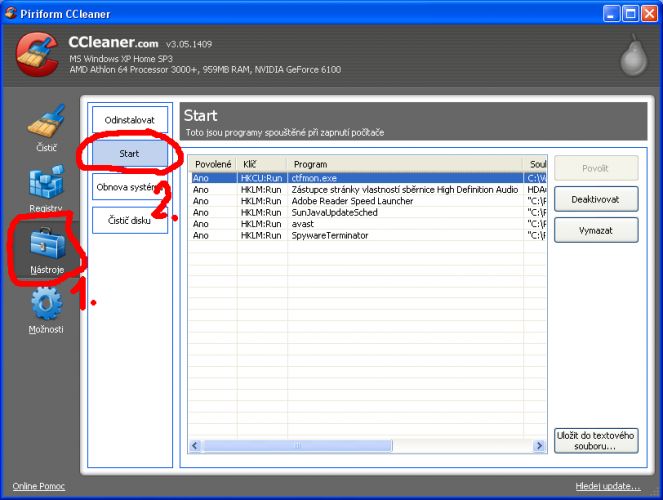Viewport: 663px width, 500px height.
Task: Select the SunJavaUpdateSched entry
Action: 368,212
